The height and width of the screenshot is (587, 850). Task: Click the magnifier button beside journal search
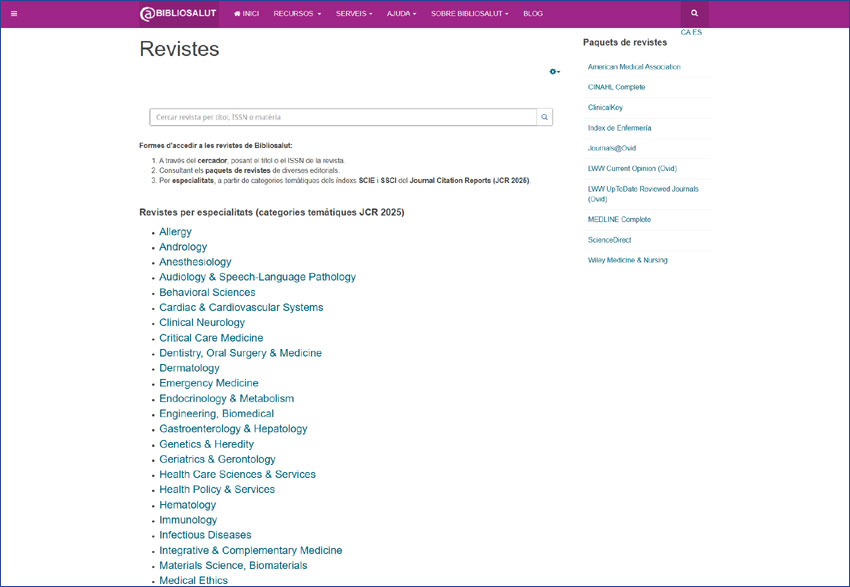point(544,117)
